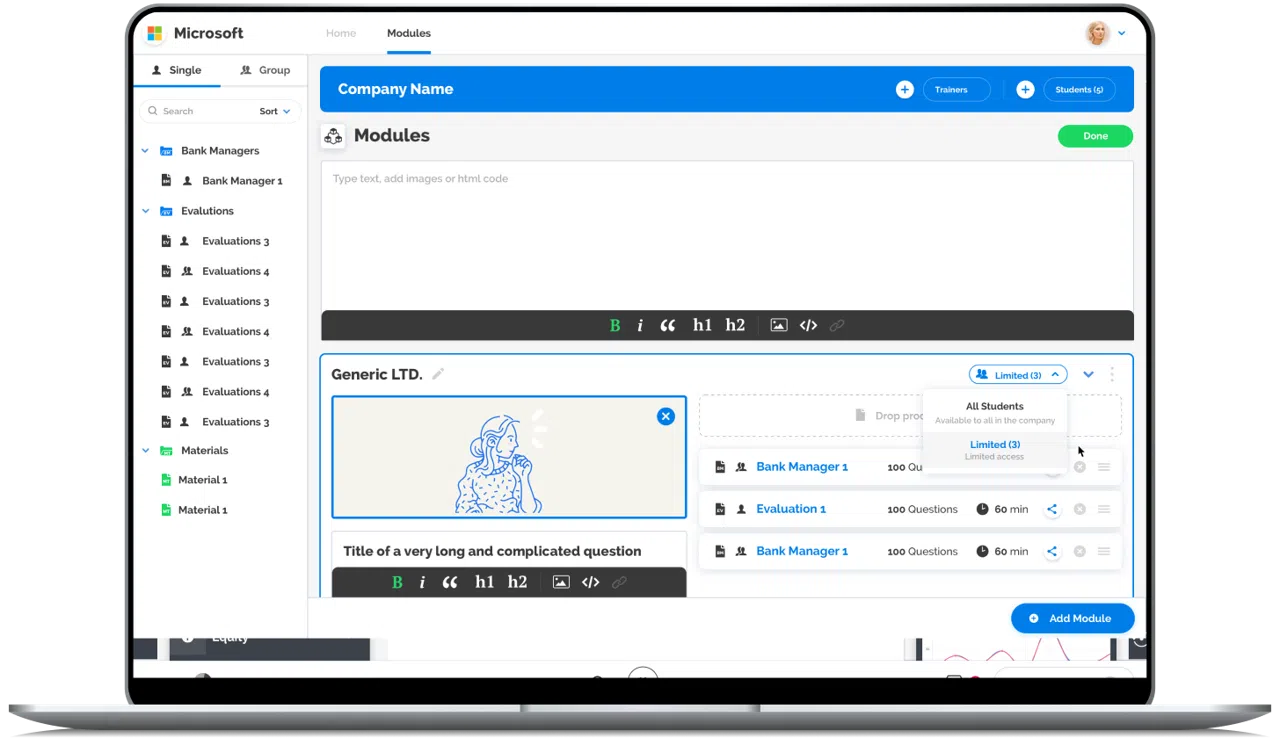Click the plus icon next to Trainers

coord(904,90)
